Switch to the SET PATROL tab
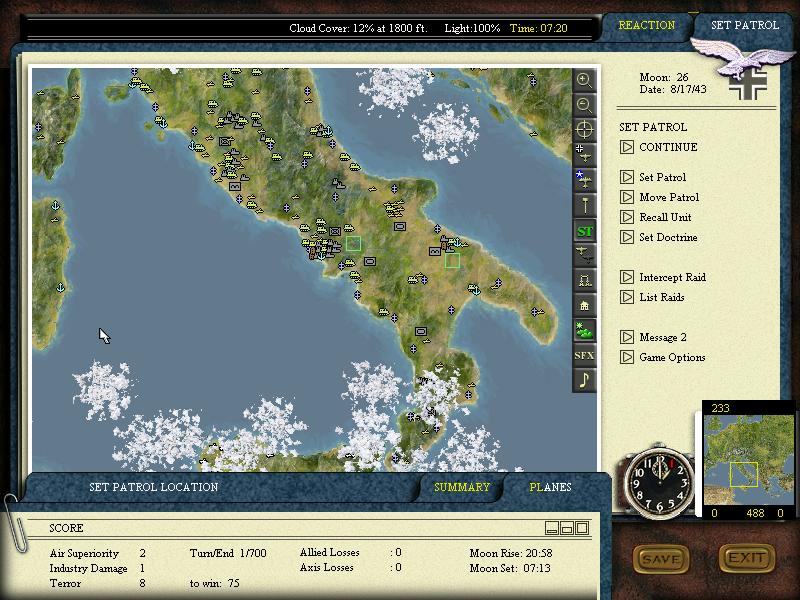The height and width of the screenshot is (600, 800). pos(745,25)
